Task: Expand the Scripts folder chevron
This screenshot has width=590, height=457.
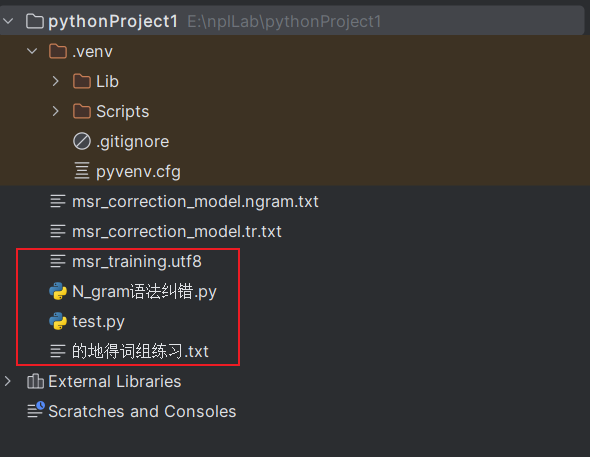Action: [56, 111]
